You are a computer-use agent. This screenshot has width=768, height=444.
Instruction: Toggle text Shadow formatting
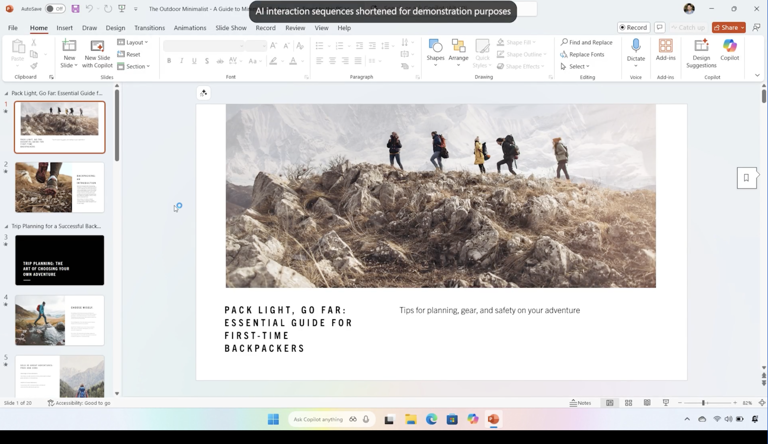pyautogui.click(x=207, y=61)
